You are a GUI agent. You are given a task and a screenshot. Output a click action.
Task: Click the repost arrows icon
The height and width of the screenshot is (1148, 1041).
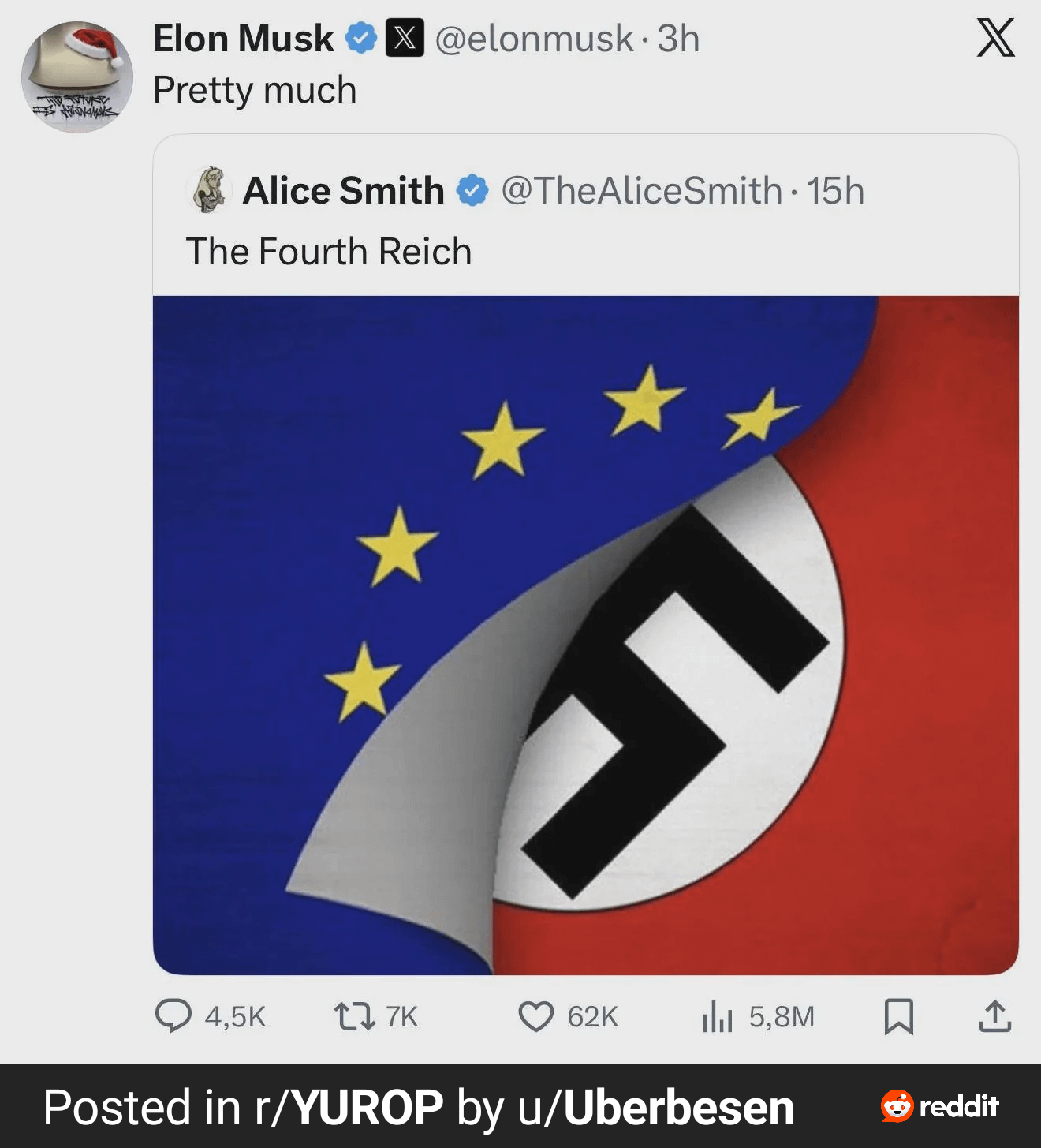pyautogui.click(x=354, y=1016)
